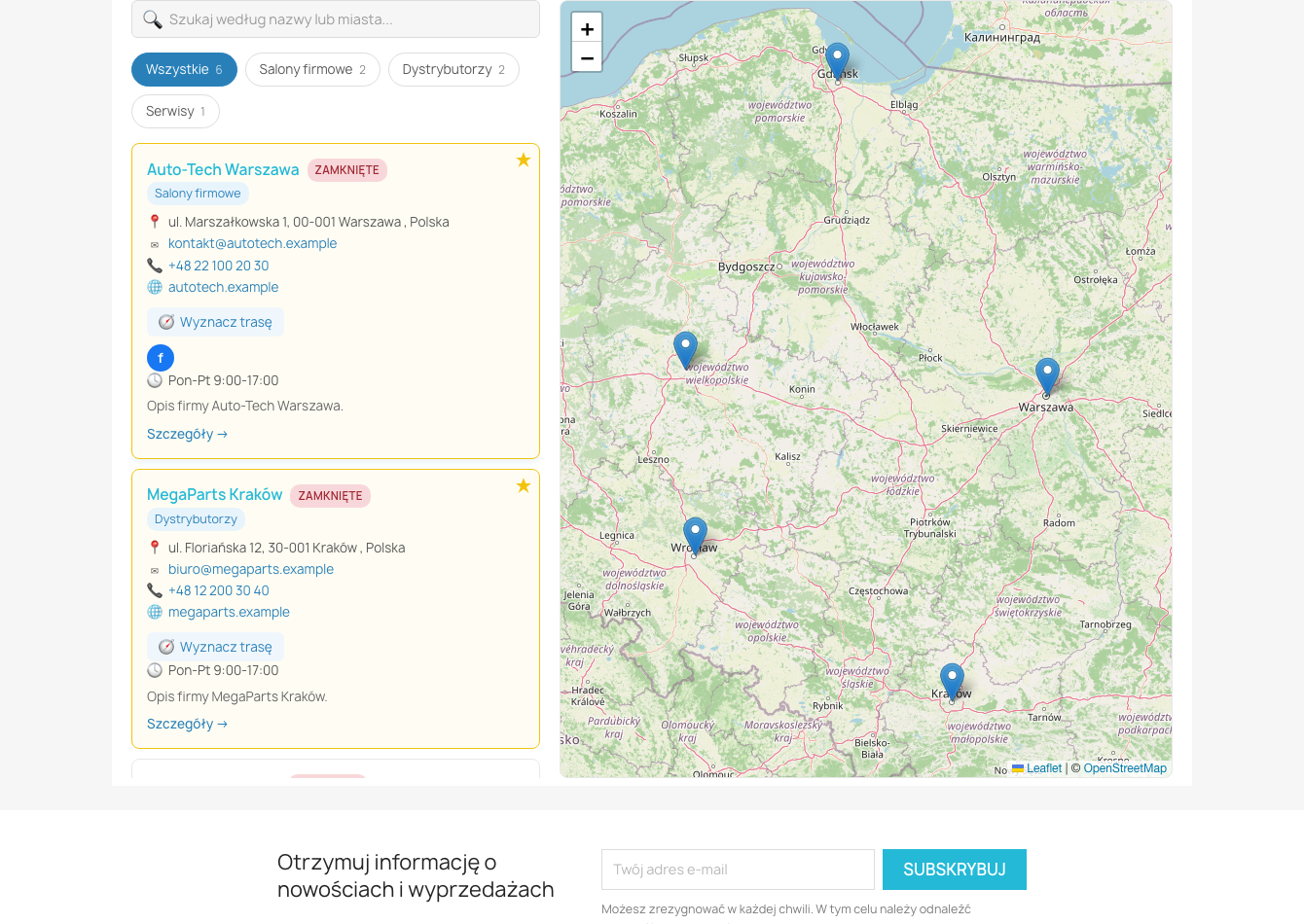Select the Gdańsk map marker
The width and height of the screenshot is (1304, 924).
838,62
